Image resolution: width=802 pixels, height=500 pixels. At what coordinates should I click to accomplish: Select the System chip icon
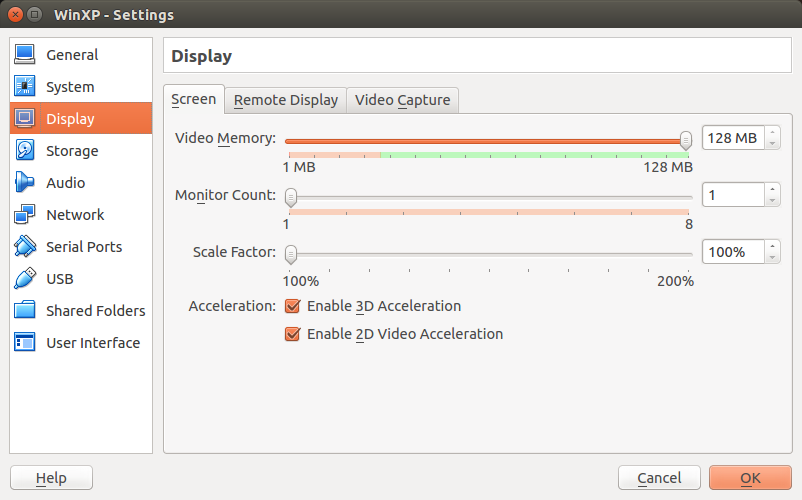coord(25,86)
